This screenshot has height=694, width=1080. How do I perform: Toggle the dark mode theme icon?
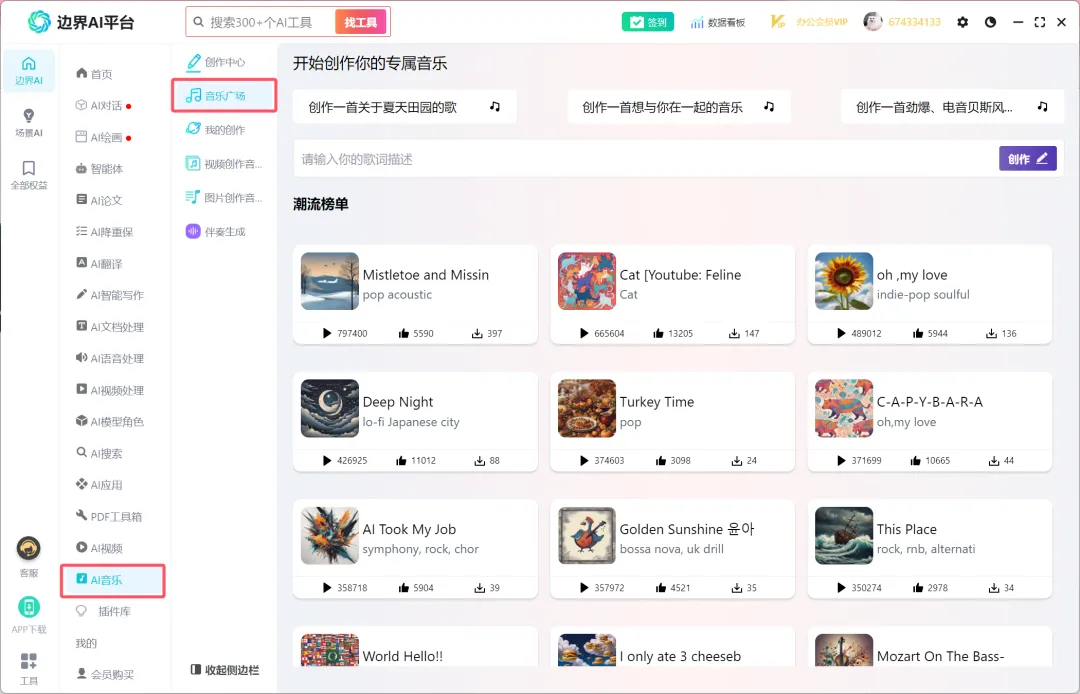[990, 22]
